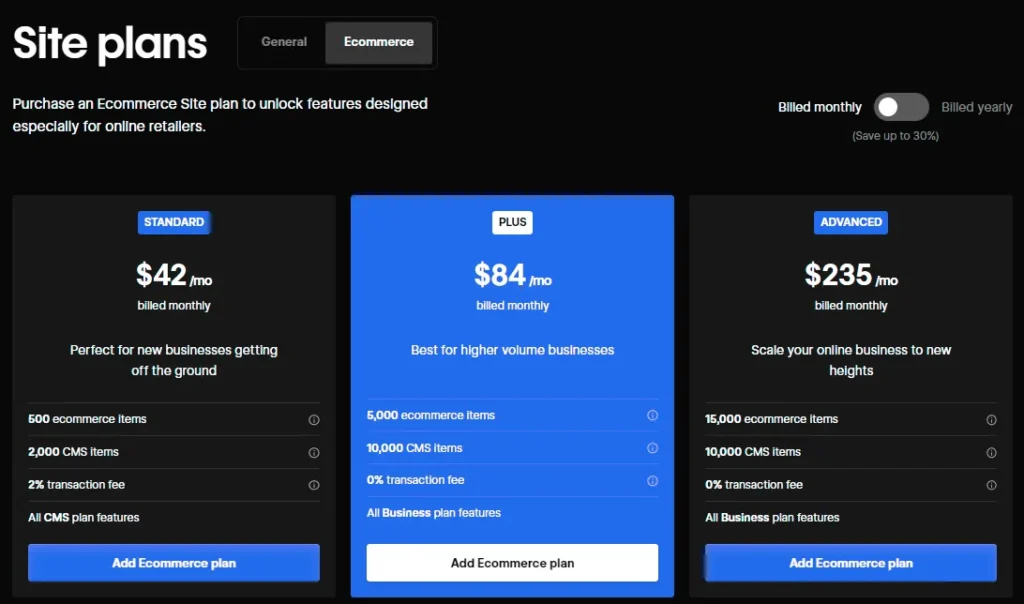
Task: Click the STANDARD plan badge
Action: pos(174,222)
